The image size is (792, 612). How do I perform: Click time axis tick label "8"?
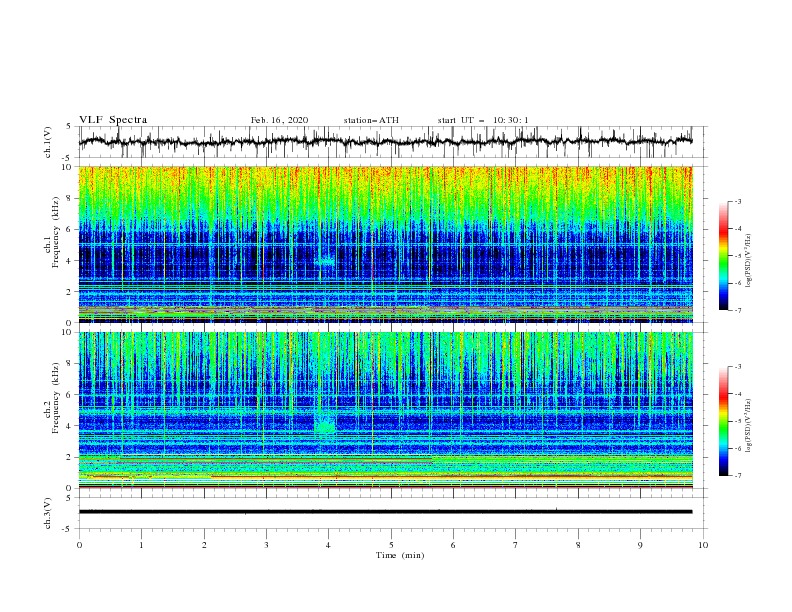(578, 545)
